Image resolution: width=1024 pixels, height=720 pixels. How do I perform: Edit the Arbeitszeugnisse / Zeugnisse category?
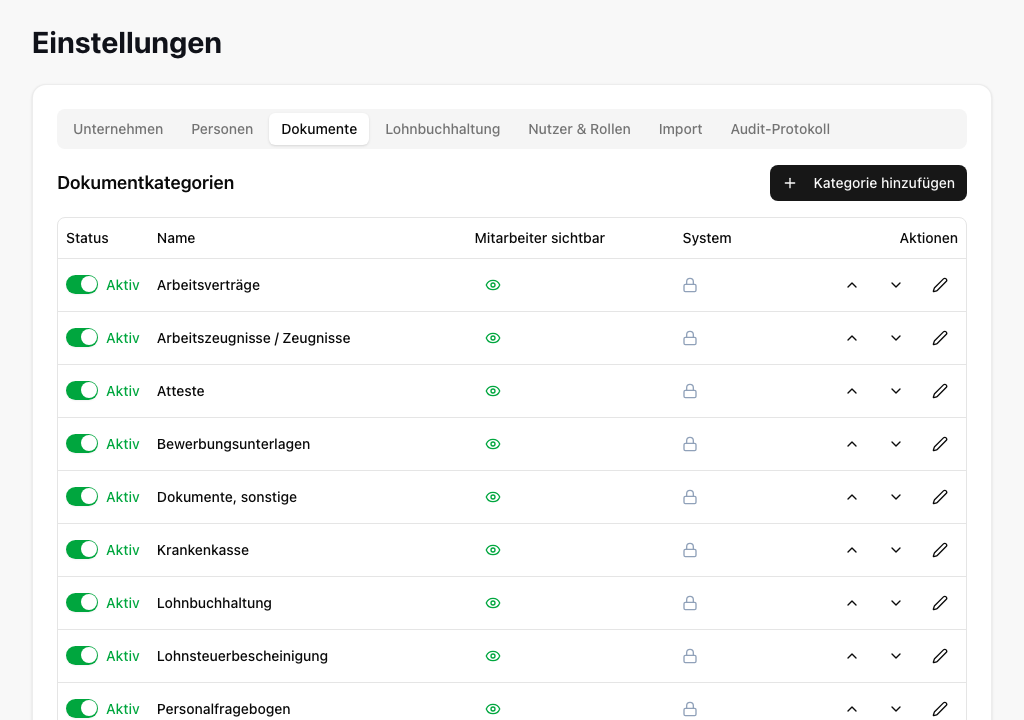[x=940, y=338]
